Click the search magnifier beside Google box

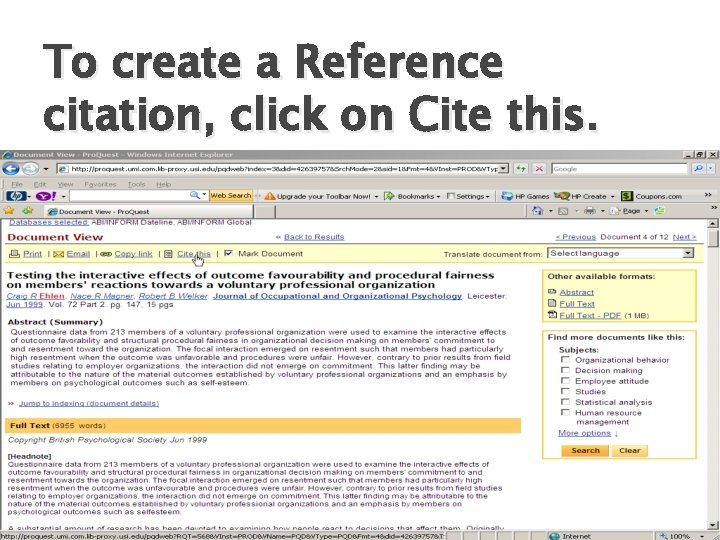tap(699, 169)
